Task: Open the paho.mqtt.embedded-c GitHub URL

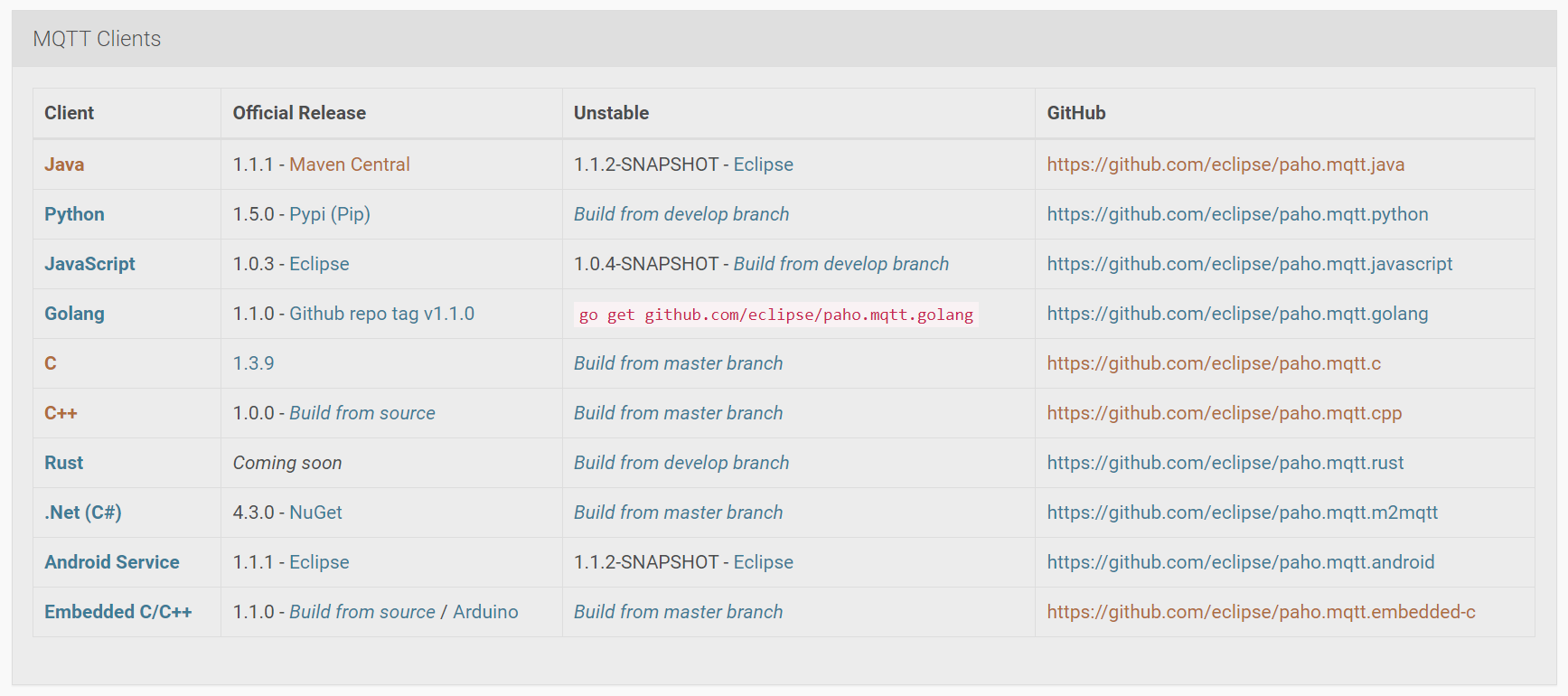Action: point(1261,612)
